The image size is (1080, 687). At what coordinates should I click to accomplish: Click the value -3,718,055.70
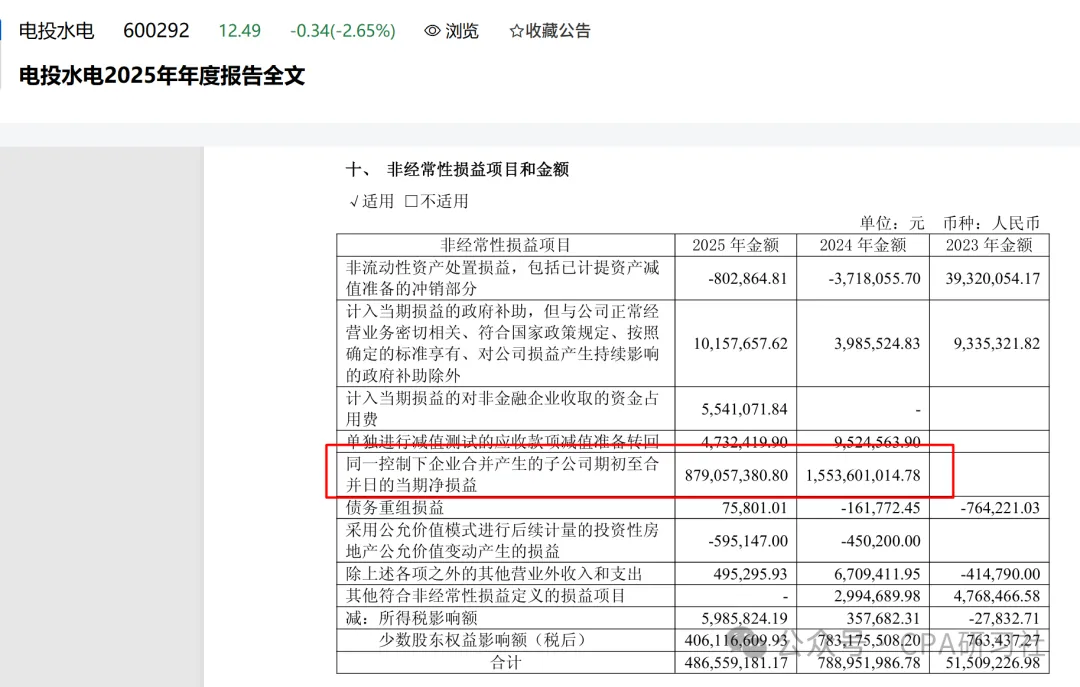point(875,278)
